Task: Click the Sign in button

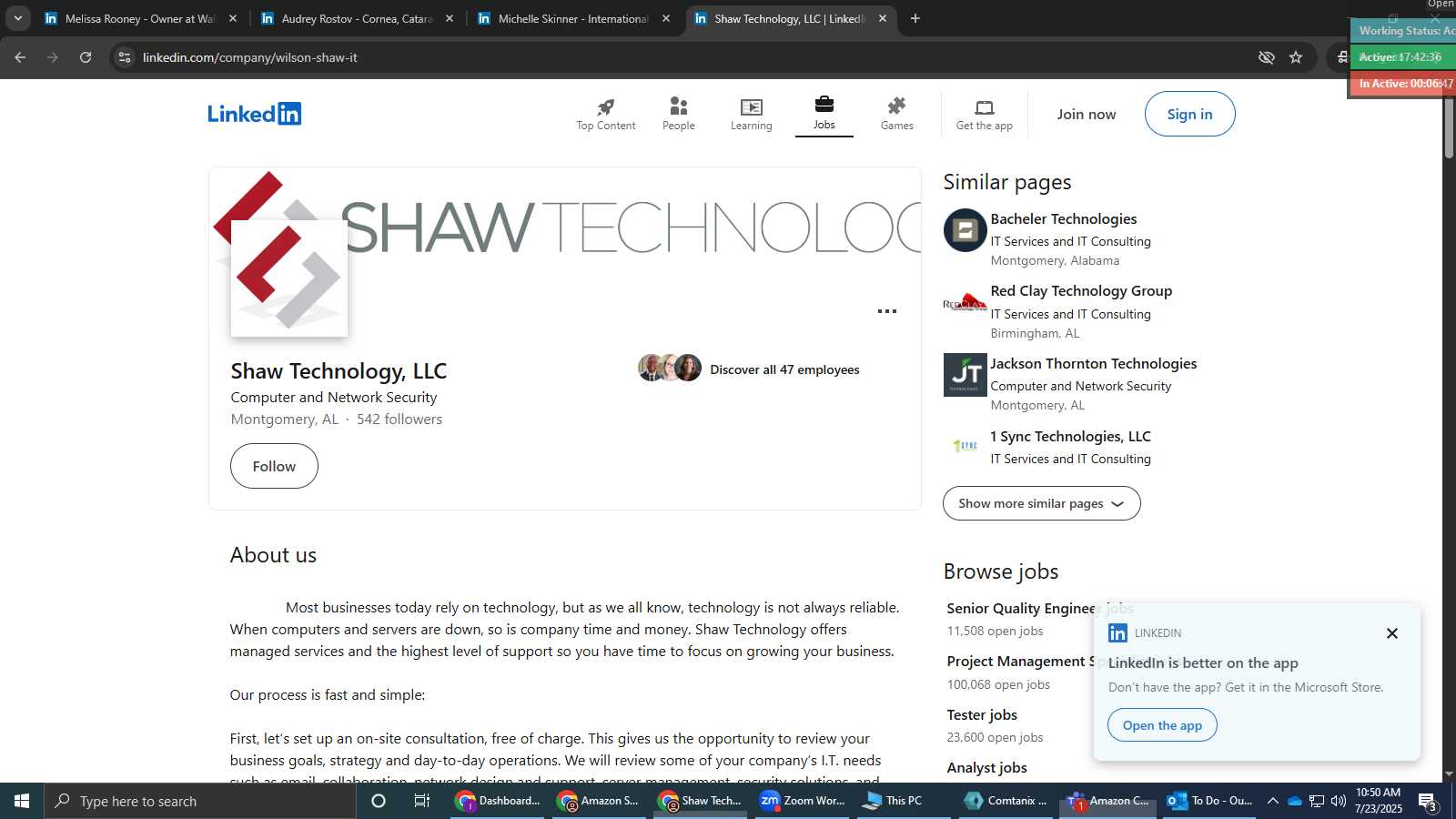Action: click(x=1189, y=114)
